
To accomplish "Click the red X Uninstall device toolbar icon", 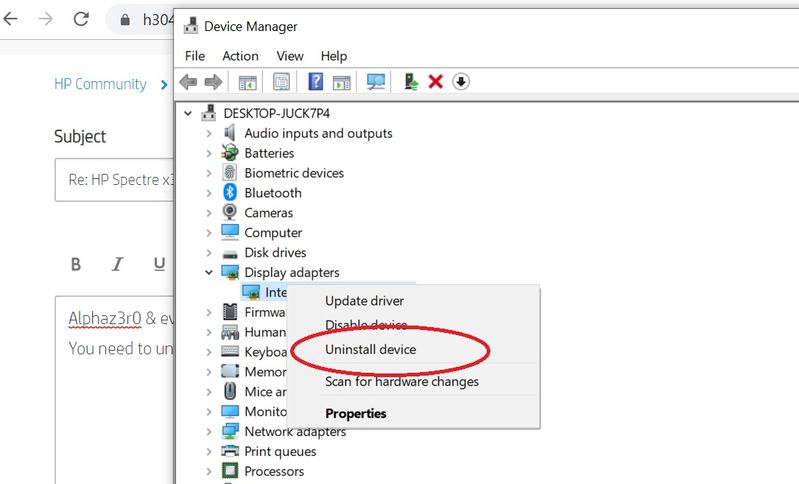I will (436, 82).
